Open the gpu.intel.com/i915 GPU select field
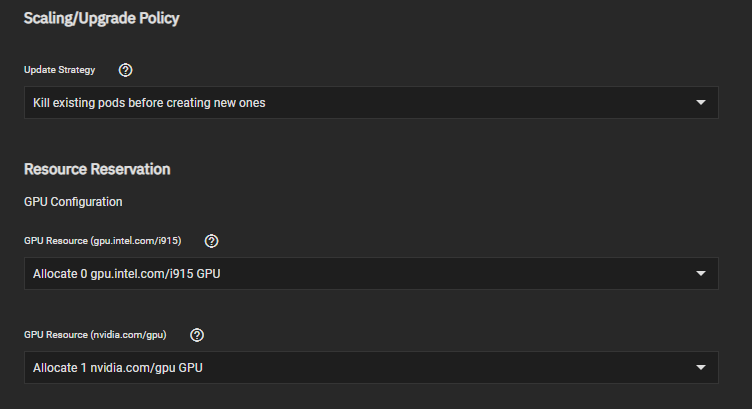The width and height of the screenshot is (752, 409). (370, 273)
